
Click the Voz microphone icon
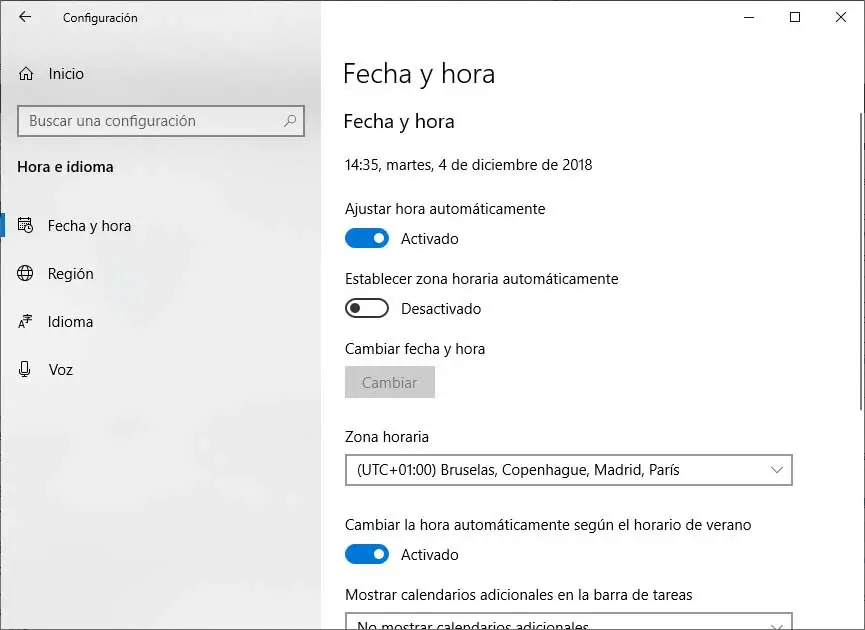(x=26, y=370)
